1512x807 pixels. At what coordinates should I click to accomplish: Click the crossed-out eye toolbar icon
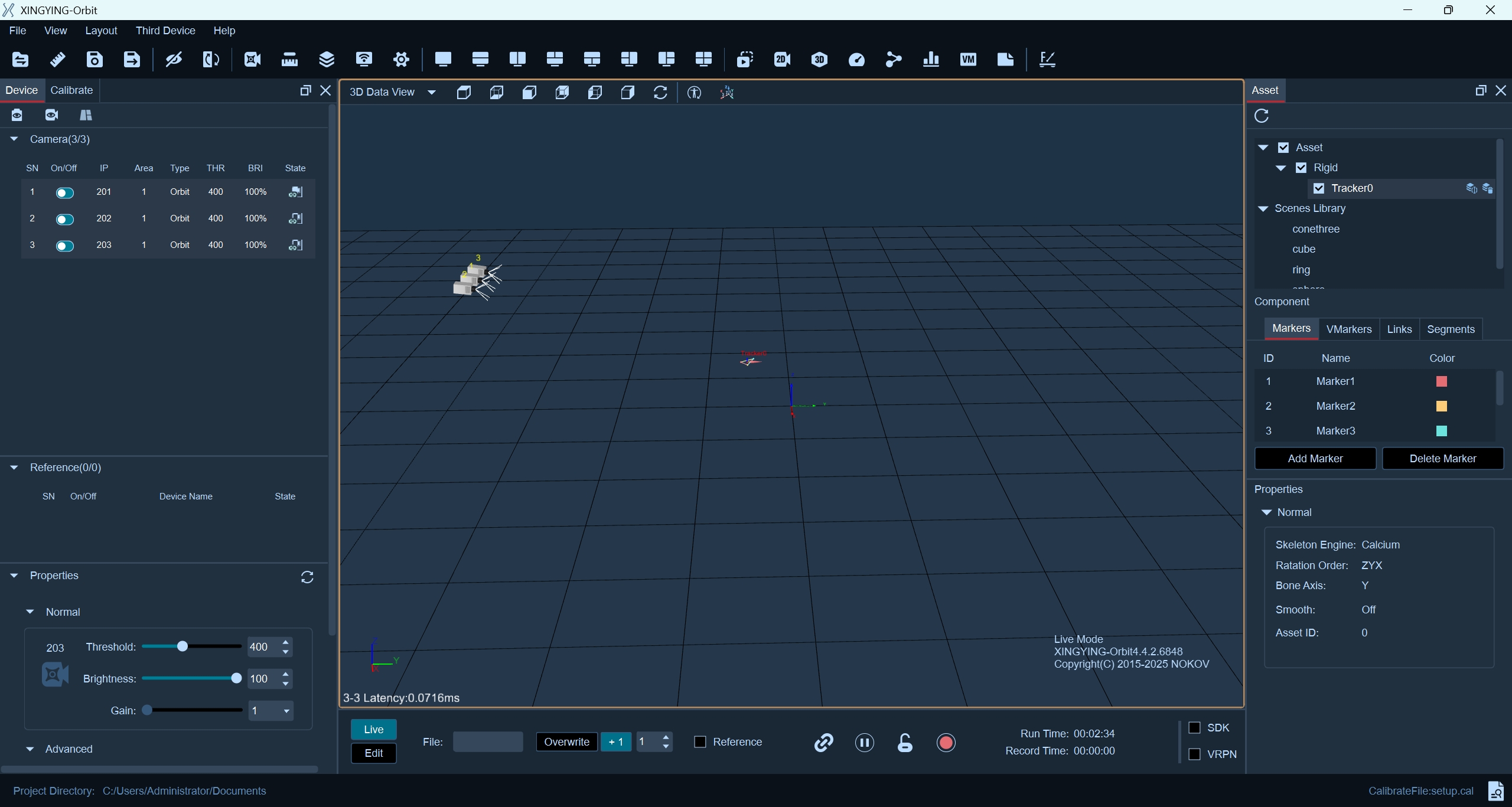point(174,59)
